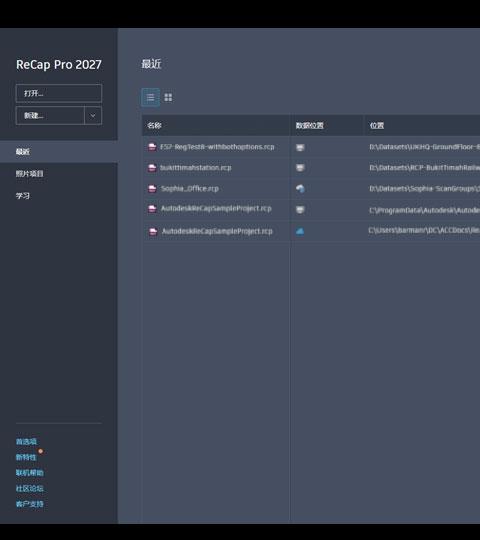Sort by the 数据位置 column header

(x=310, y=125)
